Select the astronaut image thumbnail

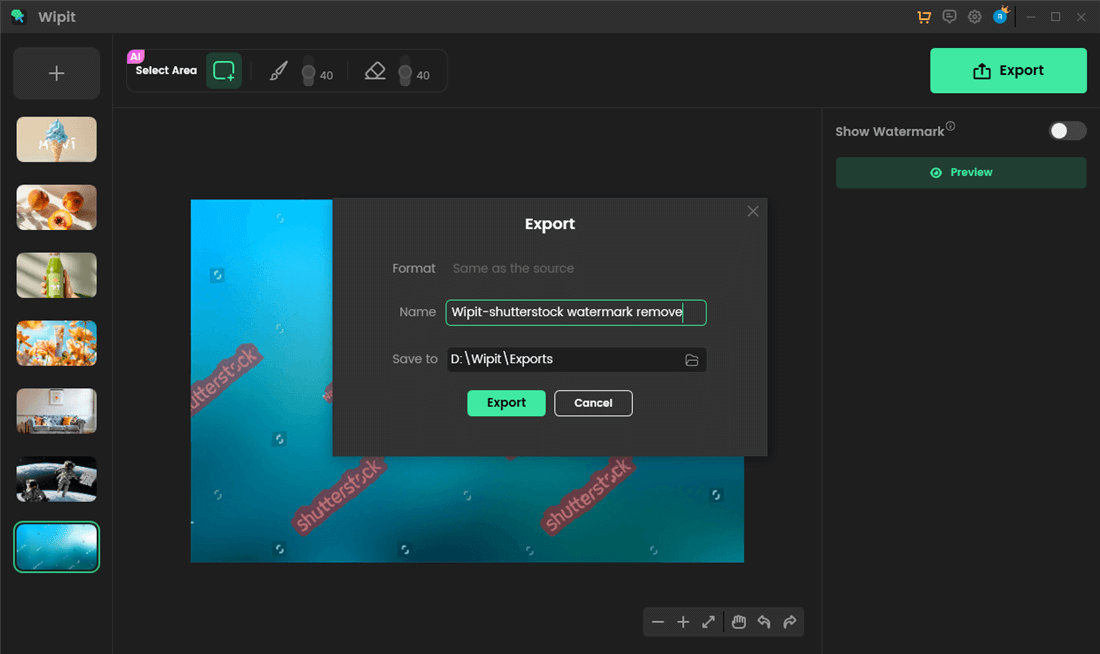57,479
